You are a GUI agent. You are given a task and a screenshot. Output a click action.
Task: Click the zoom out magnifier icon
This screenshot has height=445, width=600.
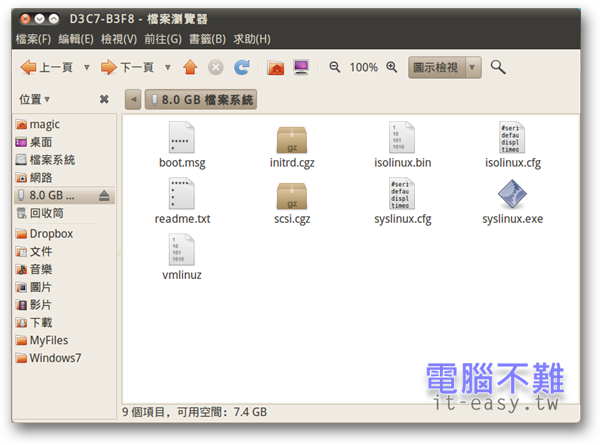click(335, 67)
